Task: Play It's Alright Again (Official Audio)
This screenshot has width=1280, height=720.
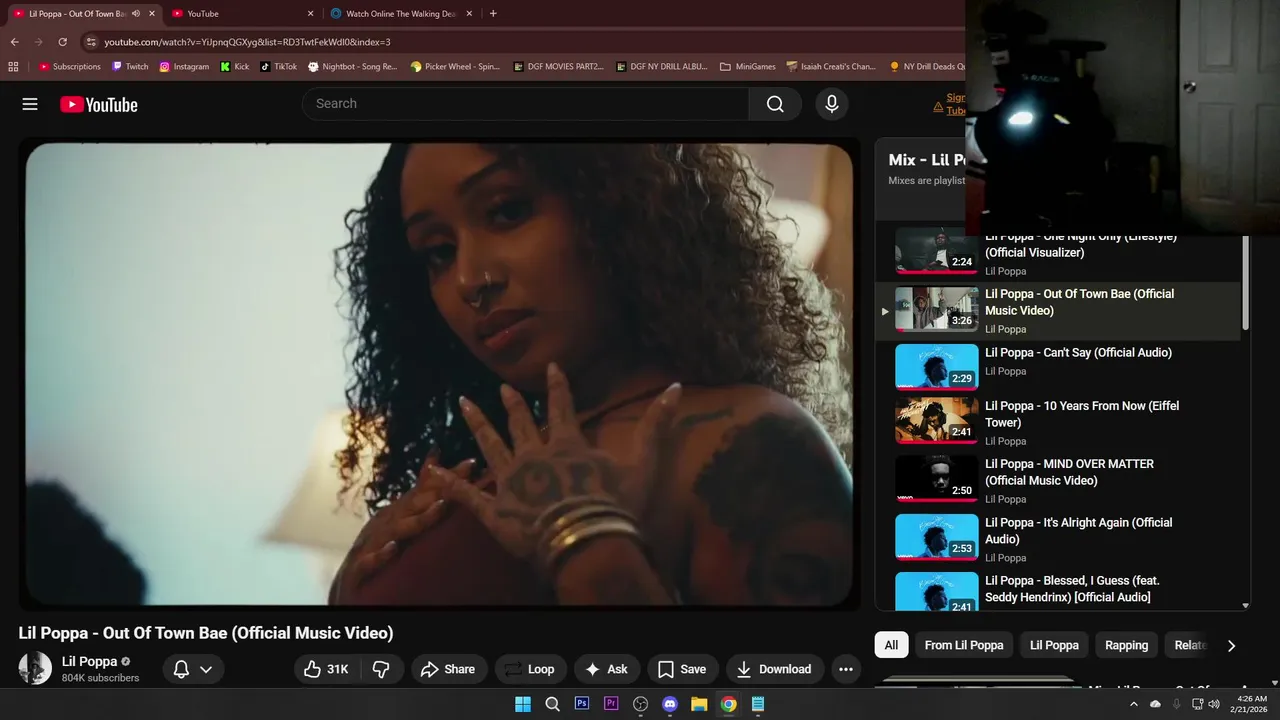Action: point(1058,540)
